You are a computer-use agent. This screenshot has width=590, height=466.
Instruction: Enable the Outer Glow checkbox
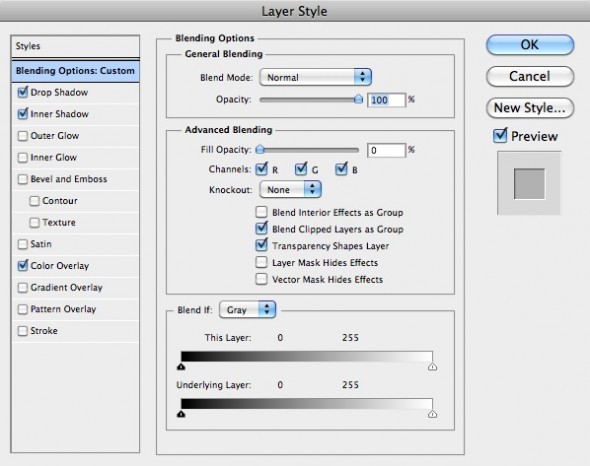[x=23, y=136]
